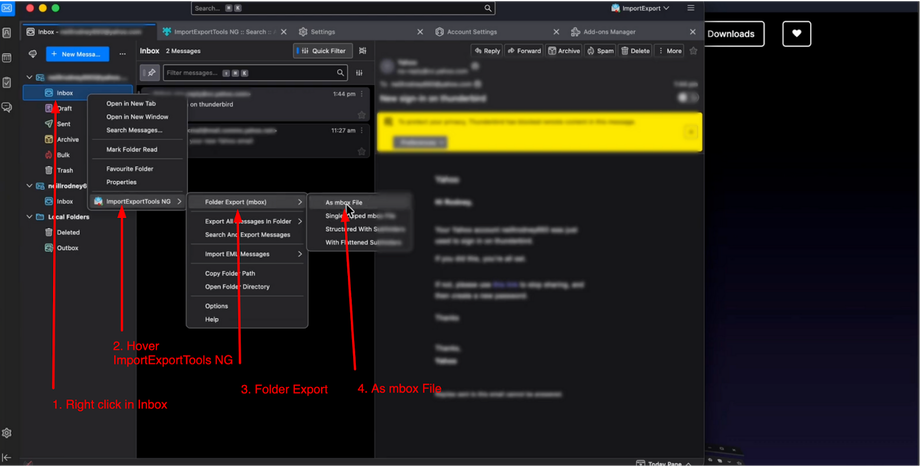Open ImportExportTools Options entry
This screenshot has height=466, width=920.
(247, 306)
